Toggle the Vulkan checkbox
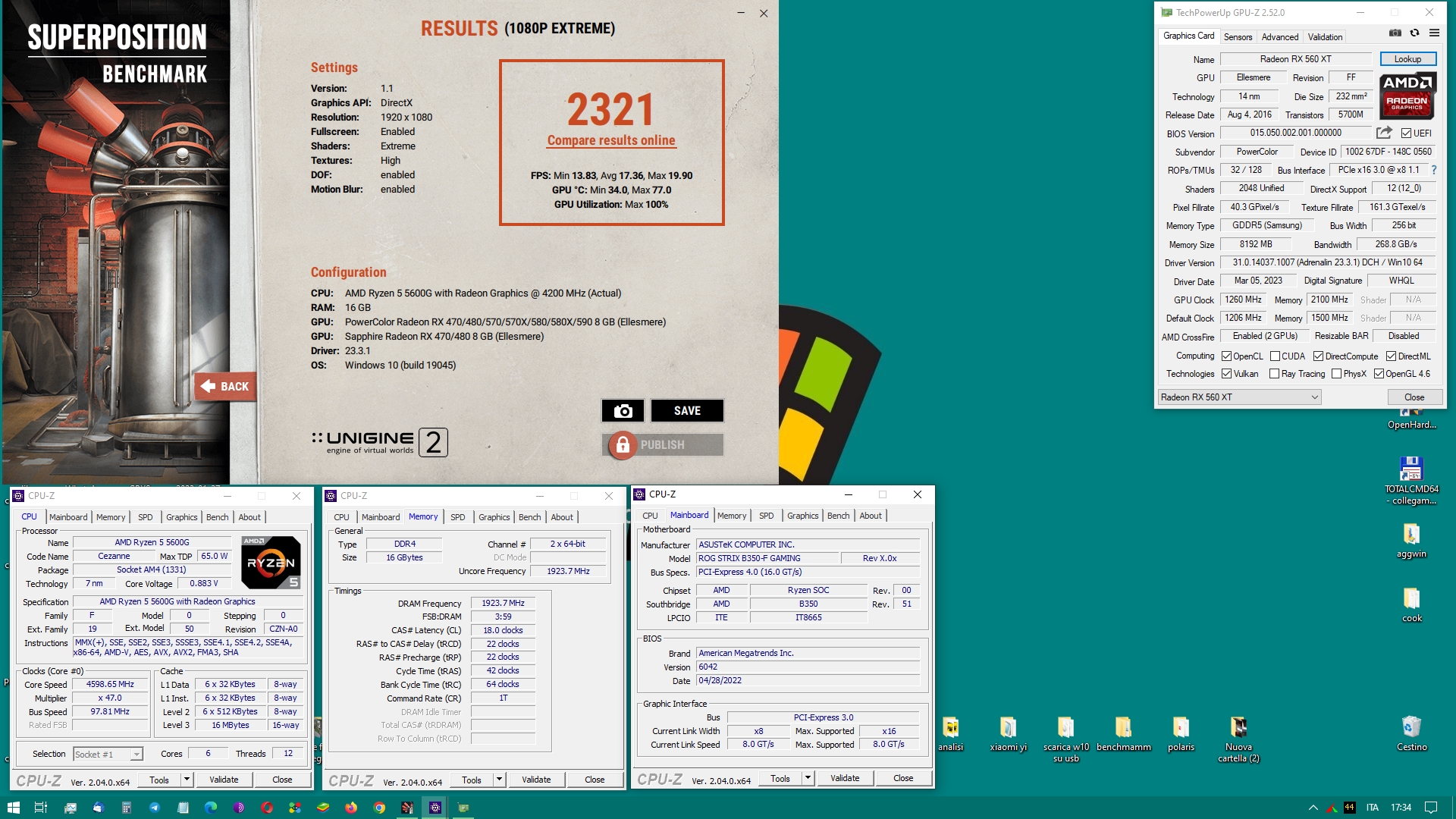This screenshot has width=1456, height=819. (1226, 374)
